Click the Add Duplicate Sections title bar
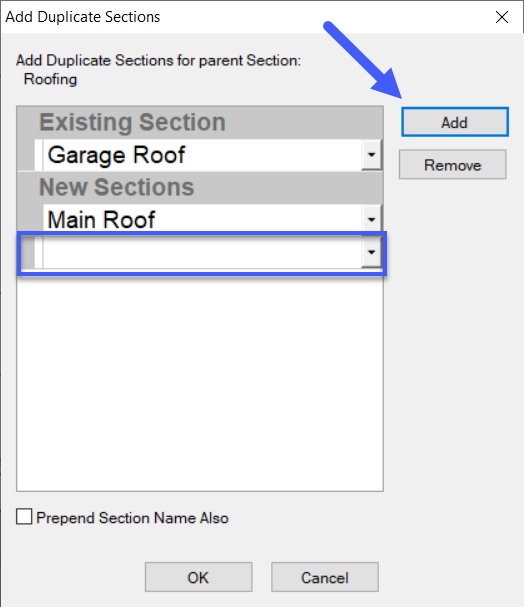Screen dimensions: 524x607 (x=248, y=17)
